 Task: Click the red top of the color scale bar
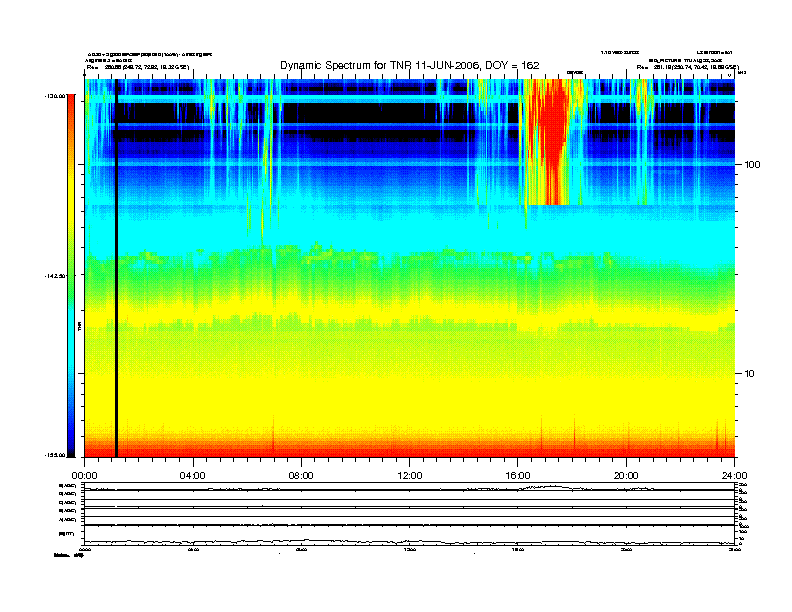point(71,104)
